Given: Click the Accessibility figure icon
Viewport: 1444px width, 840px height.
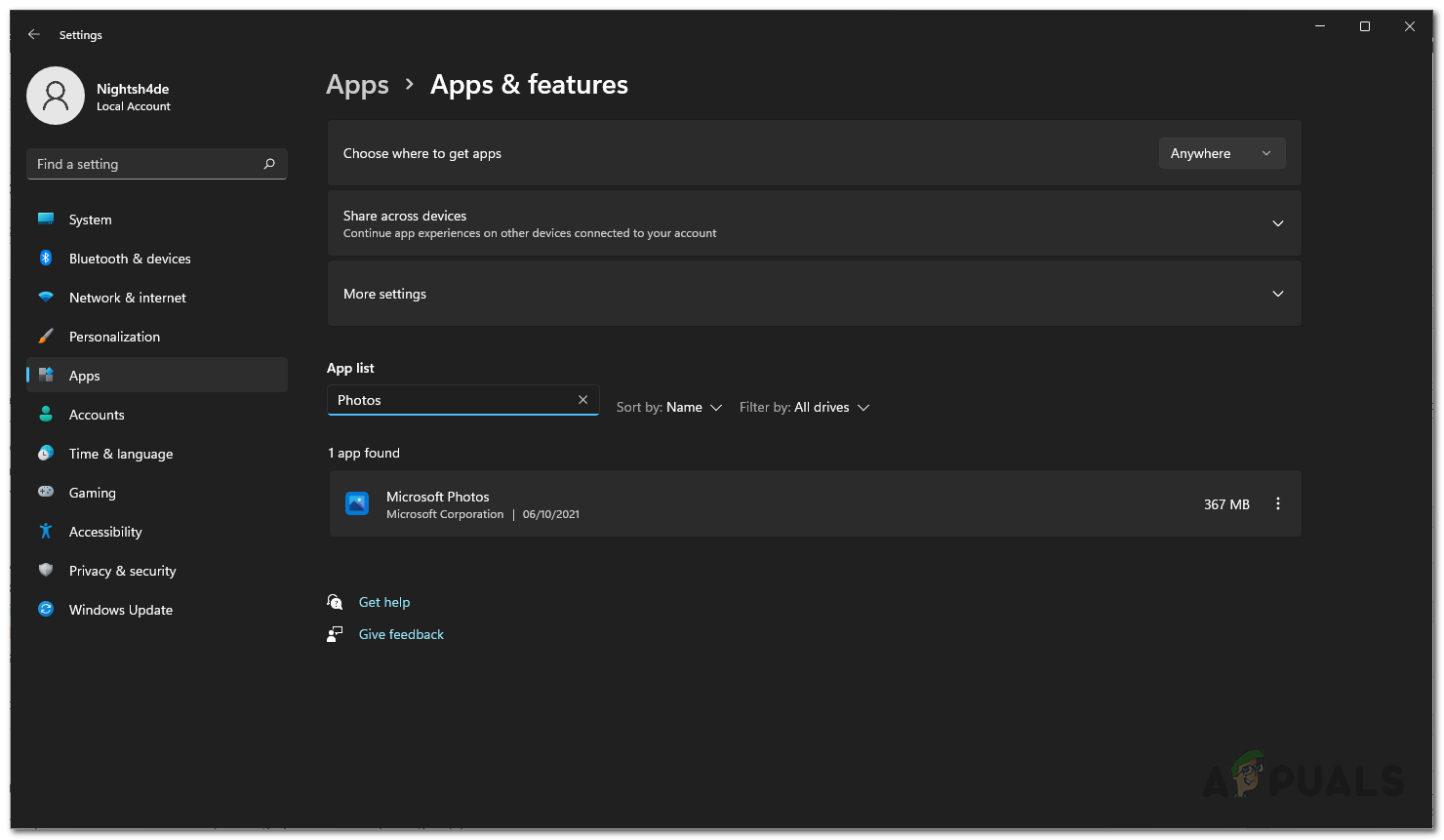Looking at the screenshot, I should click(x=46, y=532).
